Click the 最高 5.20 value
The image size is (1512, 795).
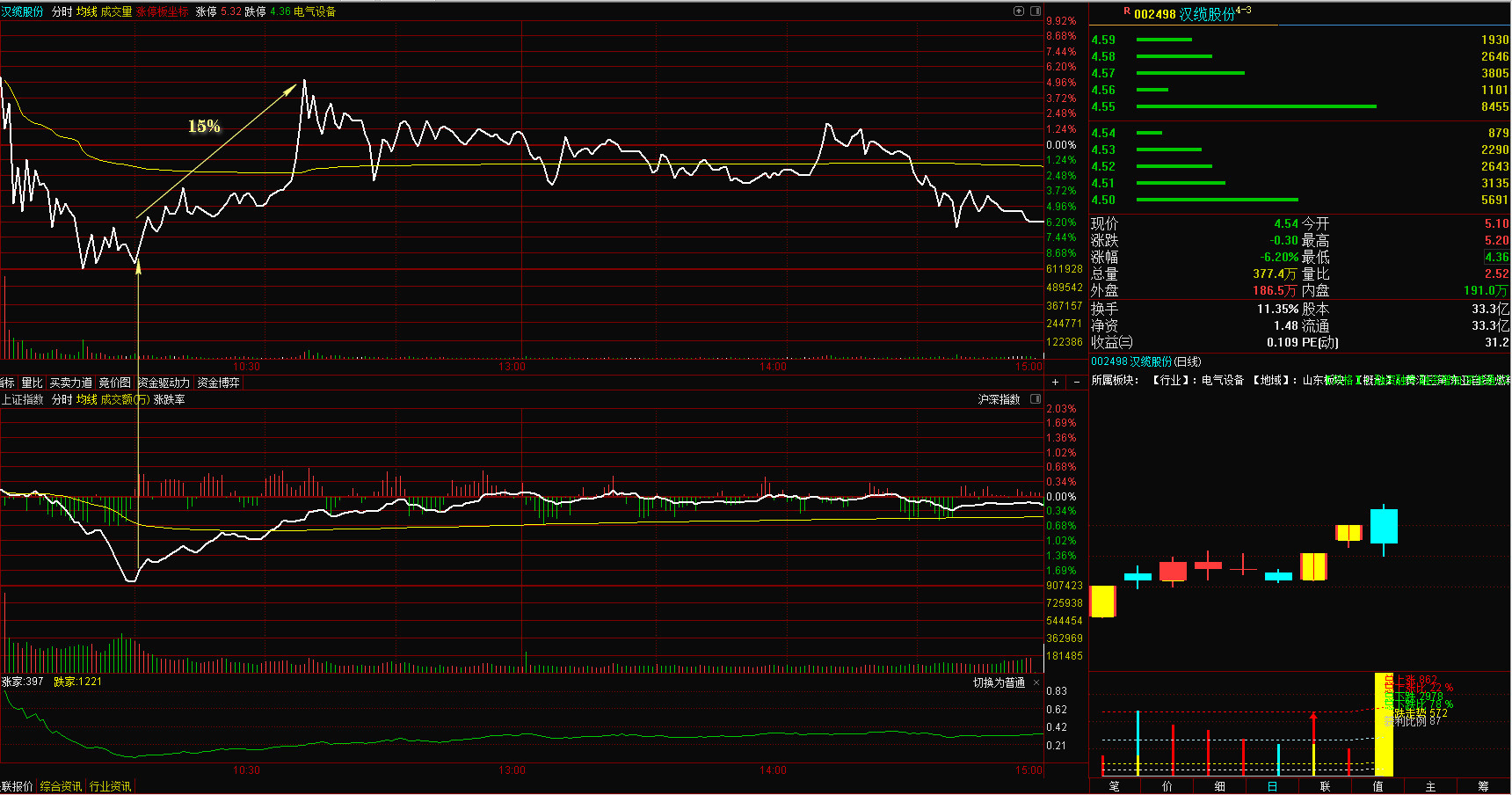[x=1496, y=240]
